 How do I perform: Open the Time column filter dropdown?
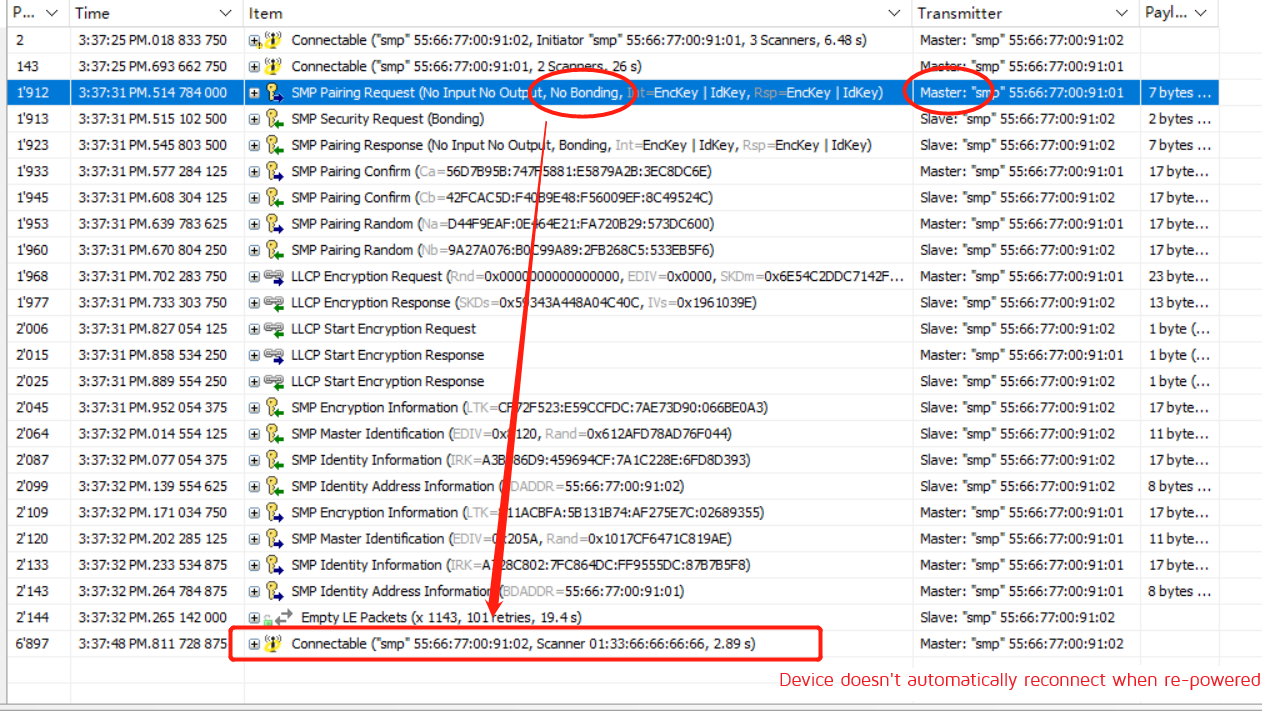click(x=224, y=13)
